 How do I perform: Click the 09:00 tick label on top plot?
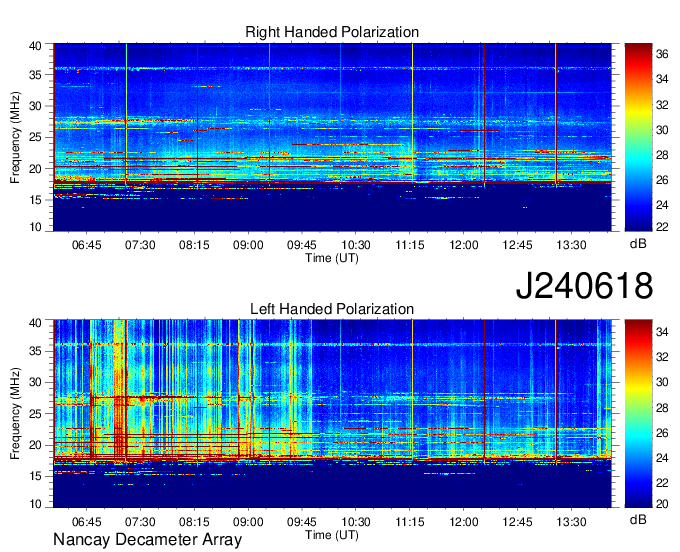(x=248, y=245)
